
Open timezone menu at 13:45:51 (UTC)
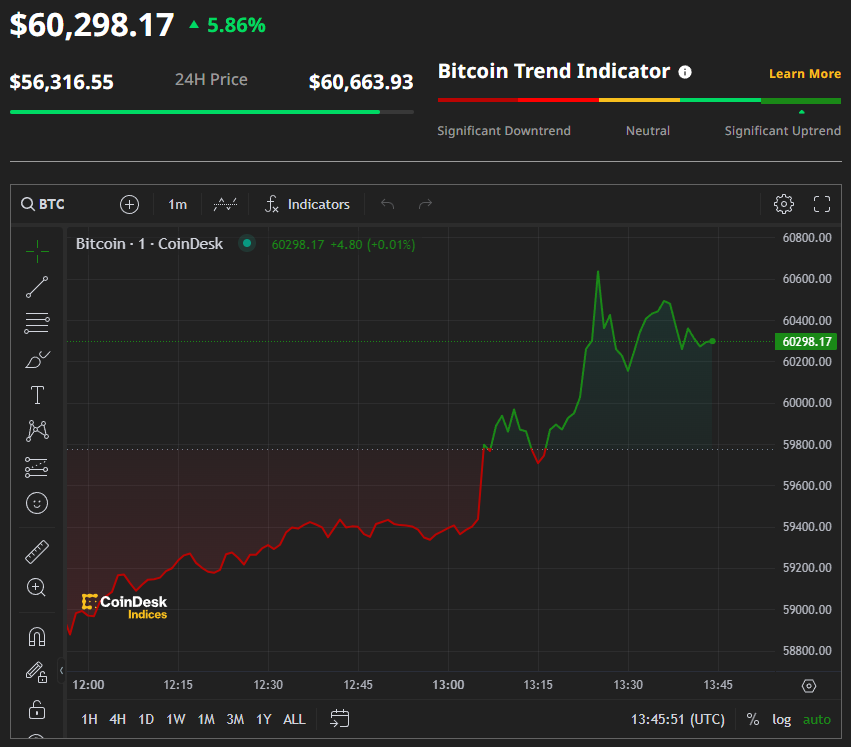(x=677, y=719)
